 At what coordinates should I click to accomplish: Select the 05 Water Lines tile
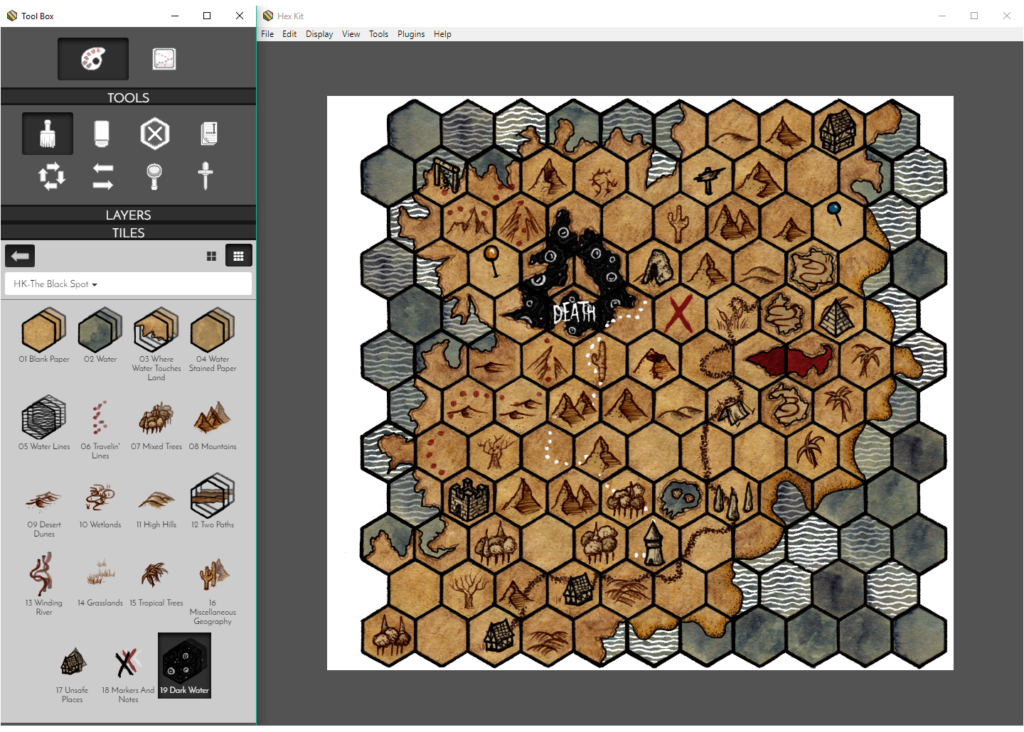(44, 422)
